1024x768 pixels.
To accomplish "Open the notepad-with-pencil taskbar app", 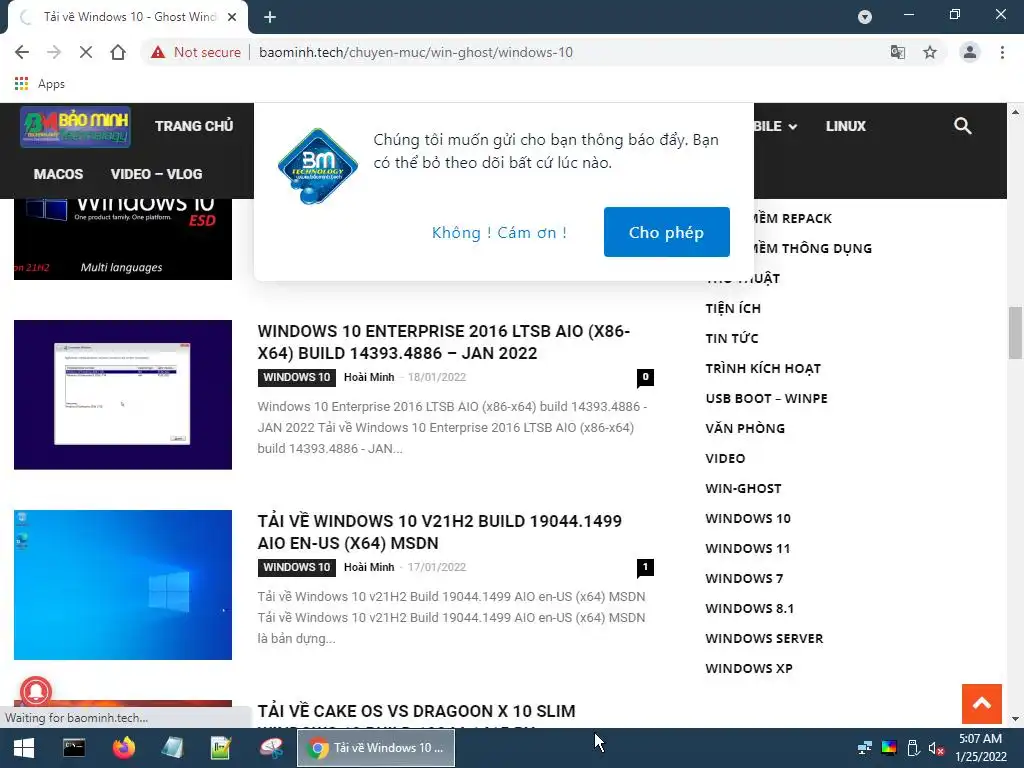I will coord(221,748).
